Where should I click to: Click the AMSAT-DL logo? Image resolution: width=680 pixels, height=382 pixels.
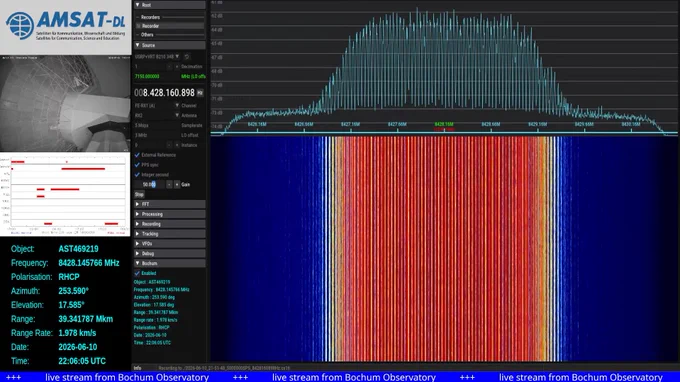coord(65,27)
